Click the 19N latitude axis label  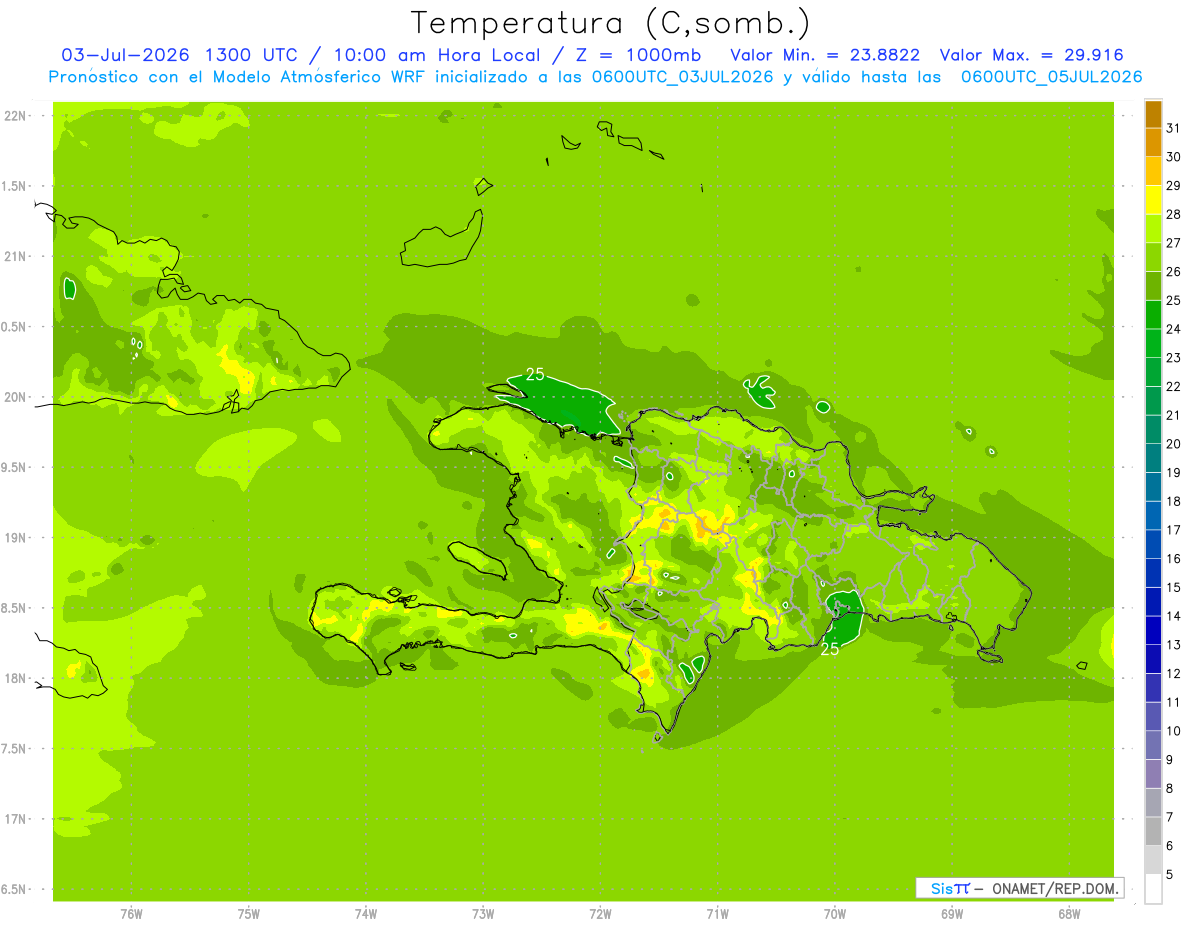pyautogui.click(x=16, y=538)
